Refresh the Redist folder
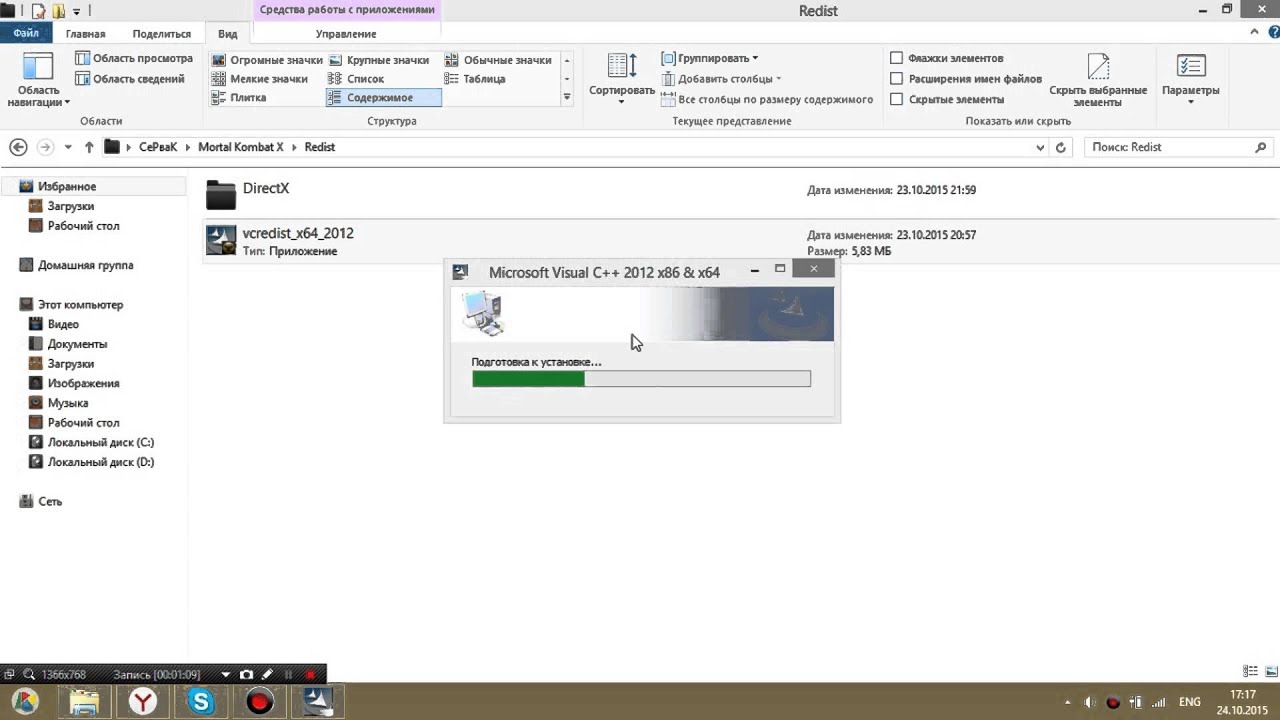This screenshot has height=720, width=1280. click(1061, 147)
